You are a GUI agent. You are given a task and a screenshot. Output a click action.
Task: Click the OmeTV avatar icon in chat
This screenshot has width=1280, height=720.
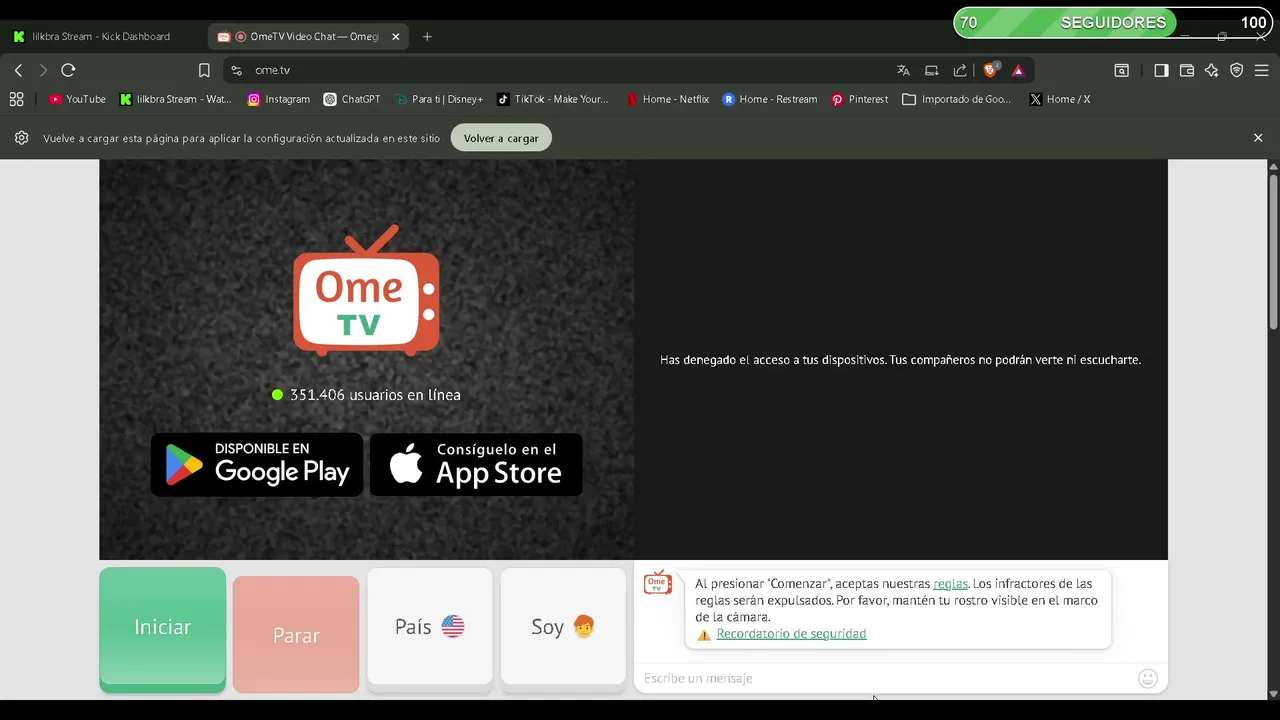657,583
